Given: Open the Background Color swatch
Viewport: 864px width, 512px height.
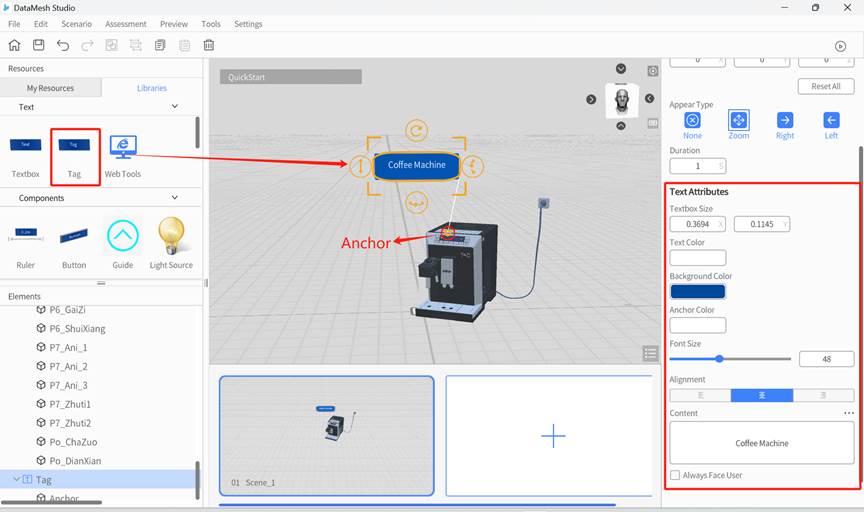Looking at the screenshot, I should coord(697,292).
